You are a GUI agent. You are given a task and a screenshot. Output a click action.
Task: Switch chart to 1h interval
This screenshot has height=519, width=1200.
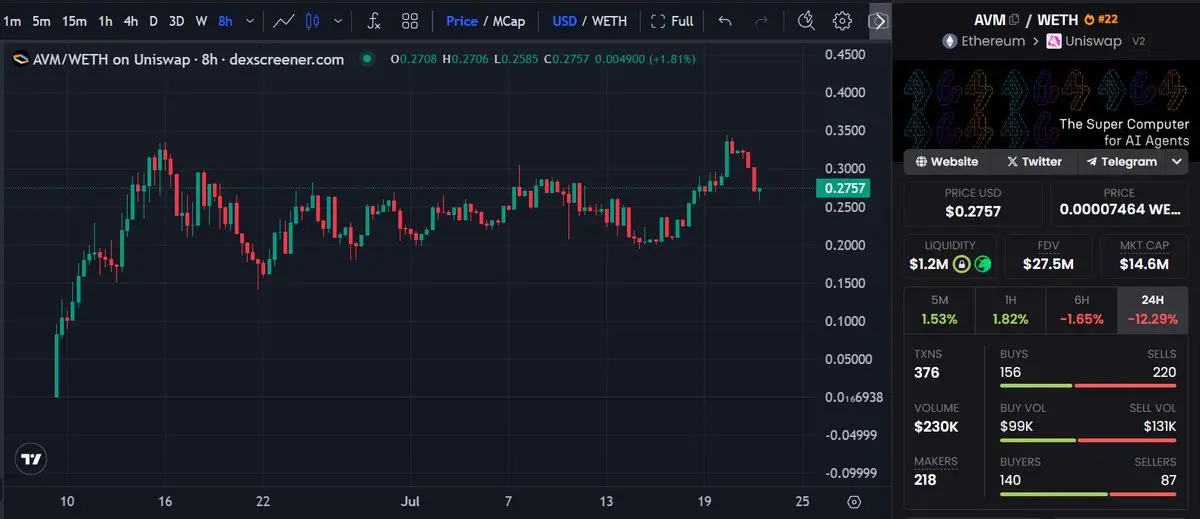point(105,20)
